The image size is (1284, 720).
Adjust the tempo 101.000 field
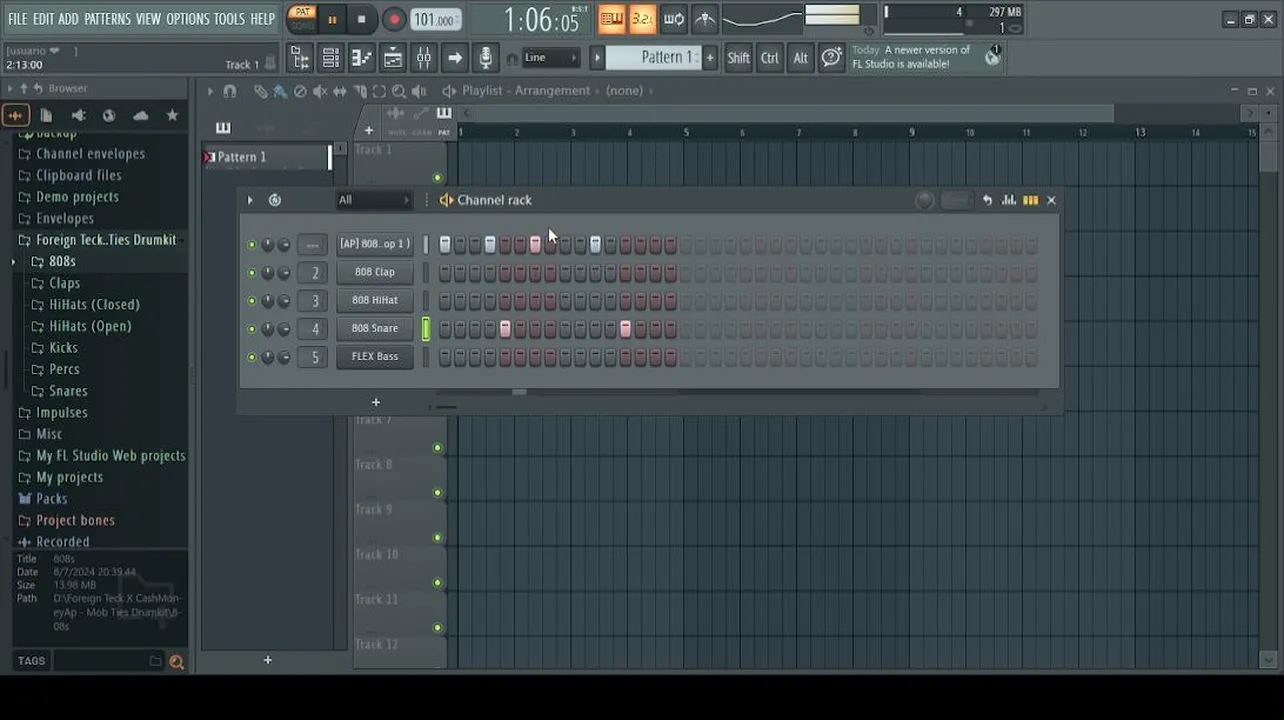click(436, 19)
